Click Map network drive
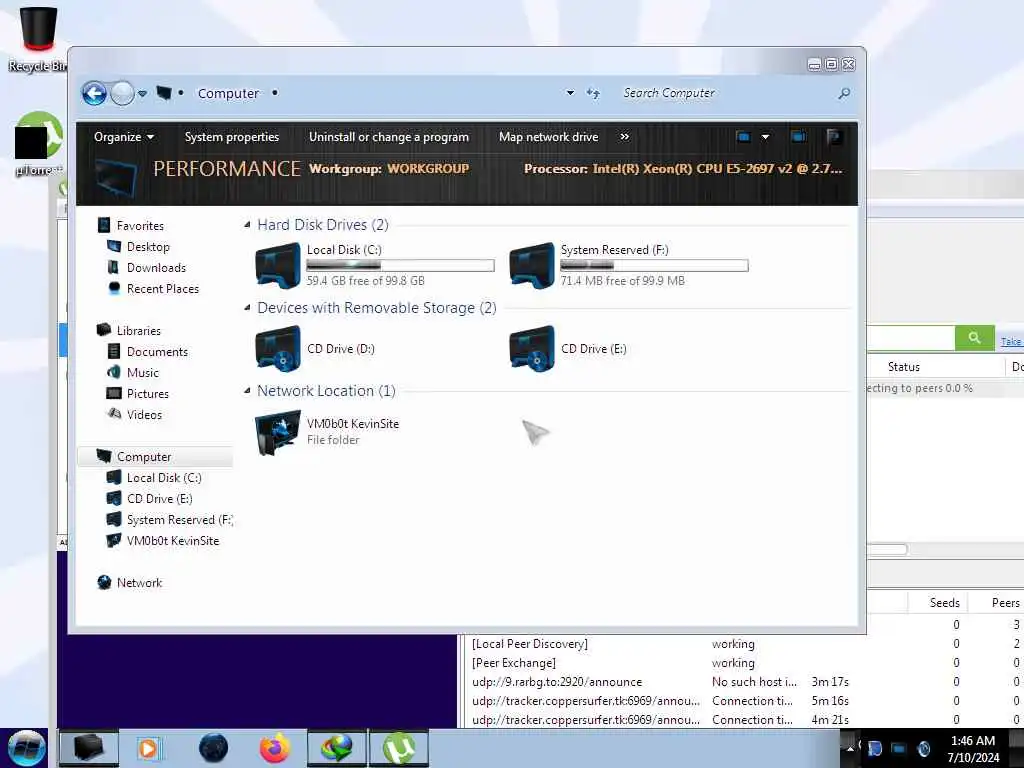 (549, 136)
